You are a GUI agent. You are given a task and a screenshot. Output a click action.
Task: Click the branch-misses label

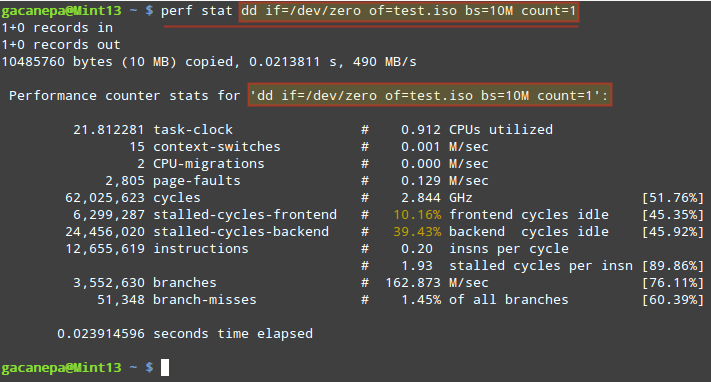(205, 300)
